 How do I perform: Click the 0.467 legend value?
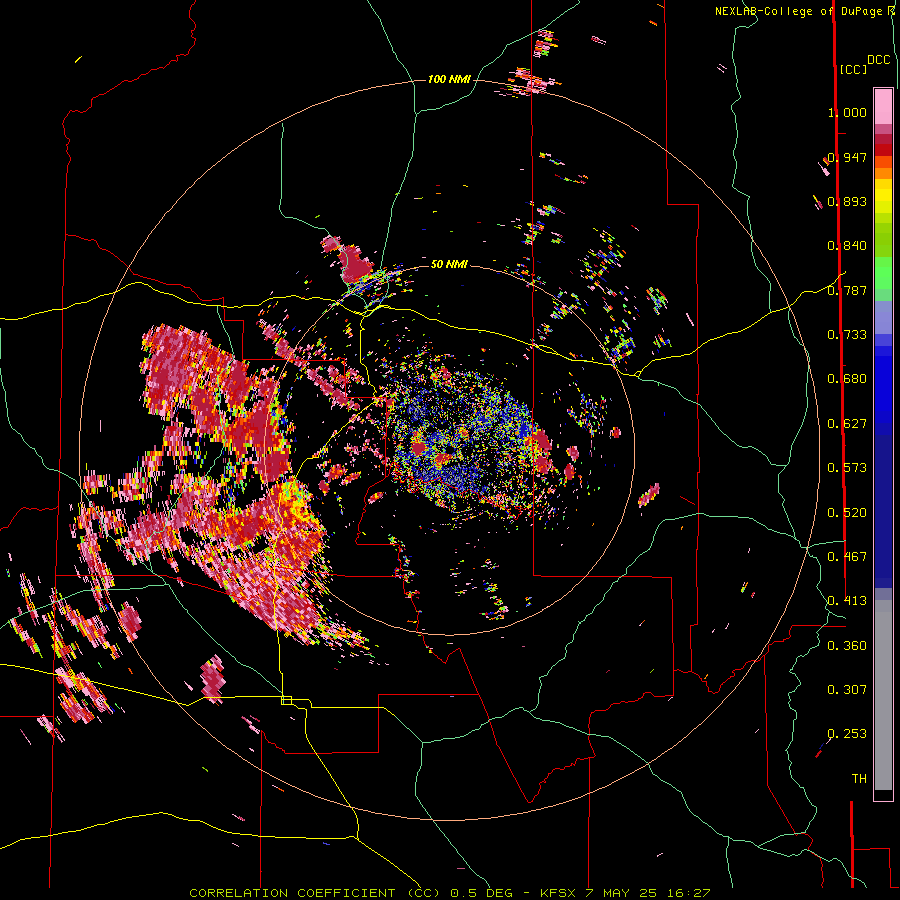[847, 557]
